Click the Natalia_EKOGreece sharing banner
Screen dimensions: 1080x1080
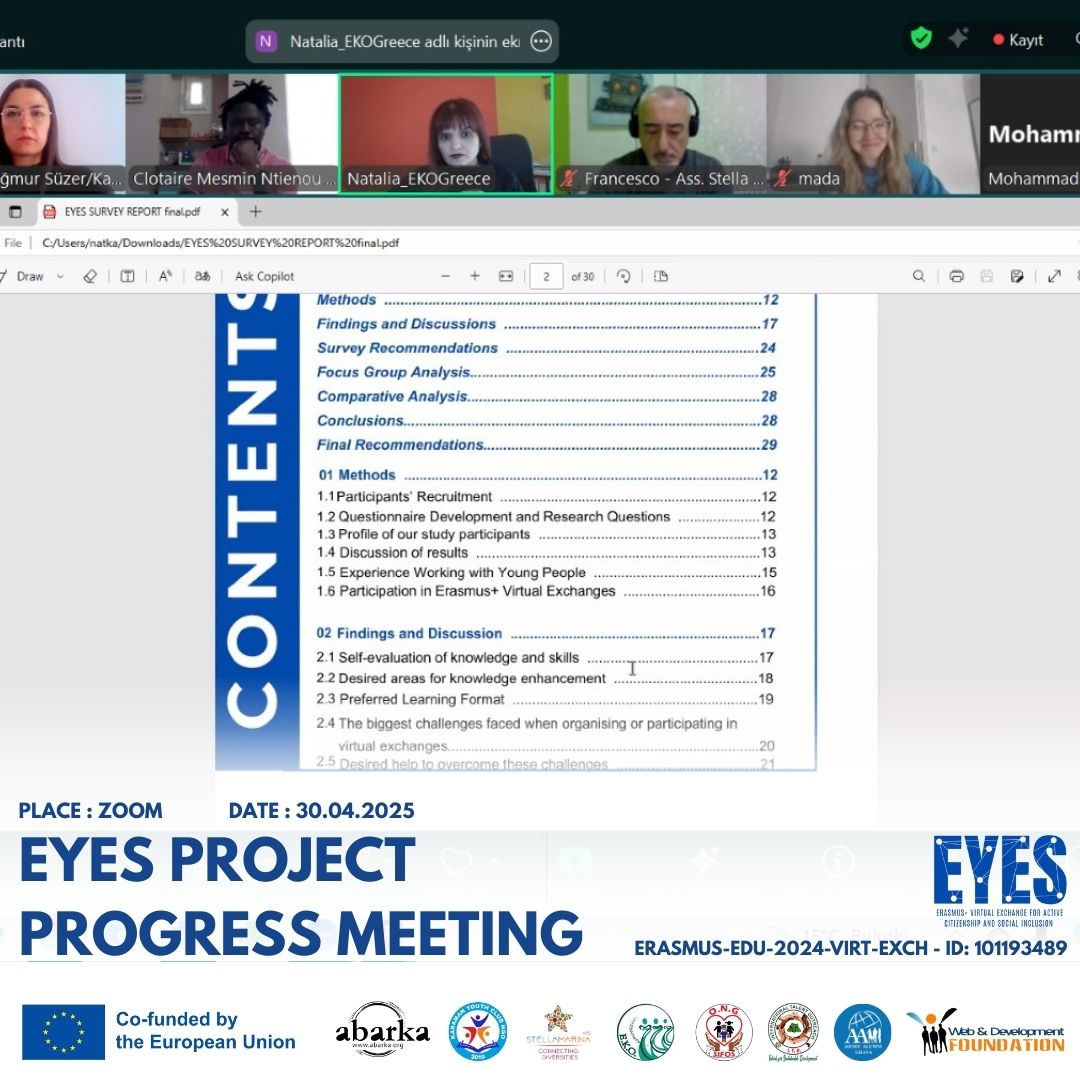click(x=402, y=41)
